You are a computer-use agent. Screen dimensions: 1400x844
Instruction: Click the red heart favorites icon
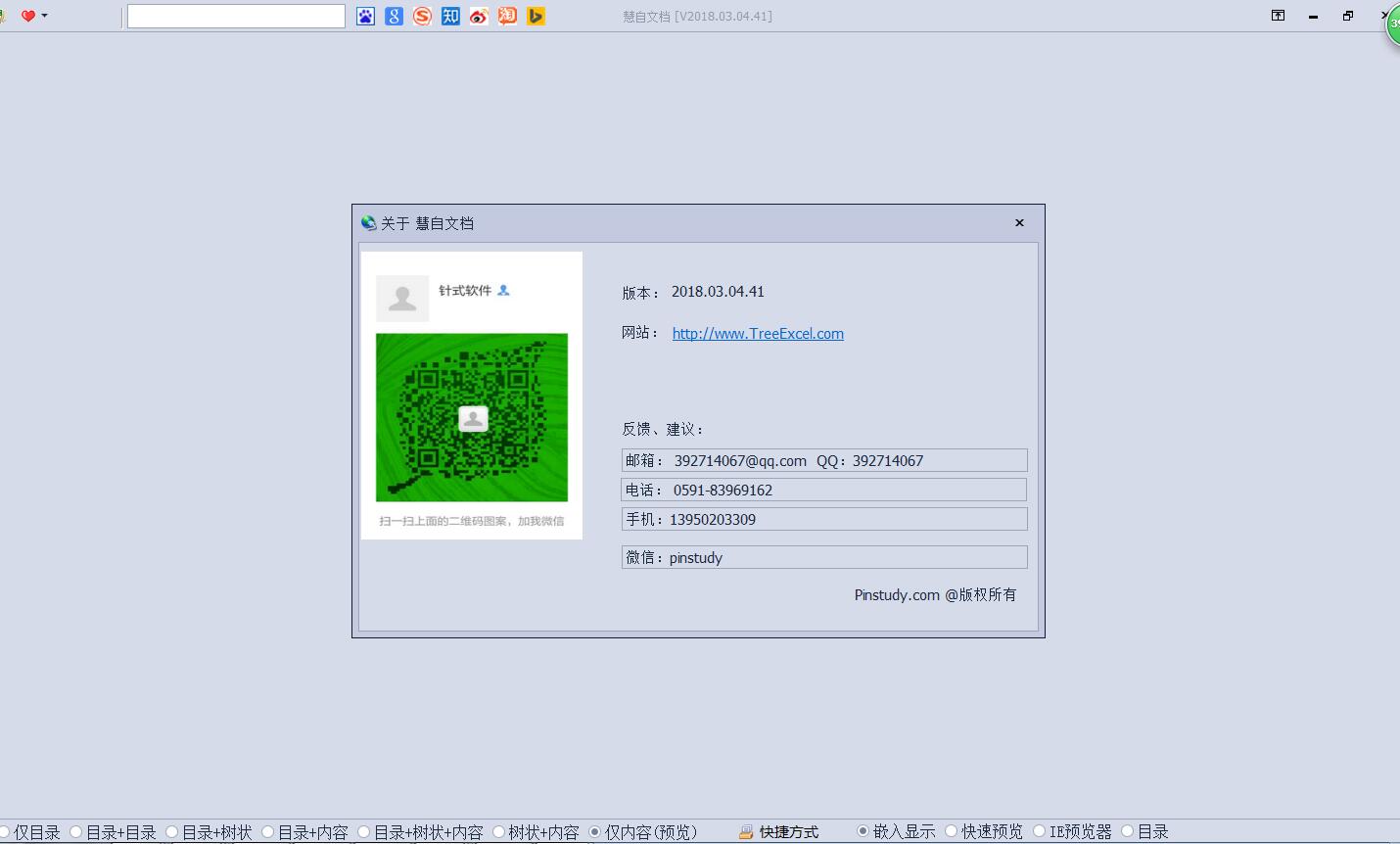point(27,16)
